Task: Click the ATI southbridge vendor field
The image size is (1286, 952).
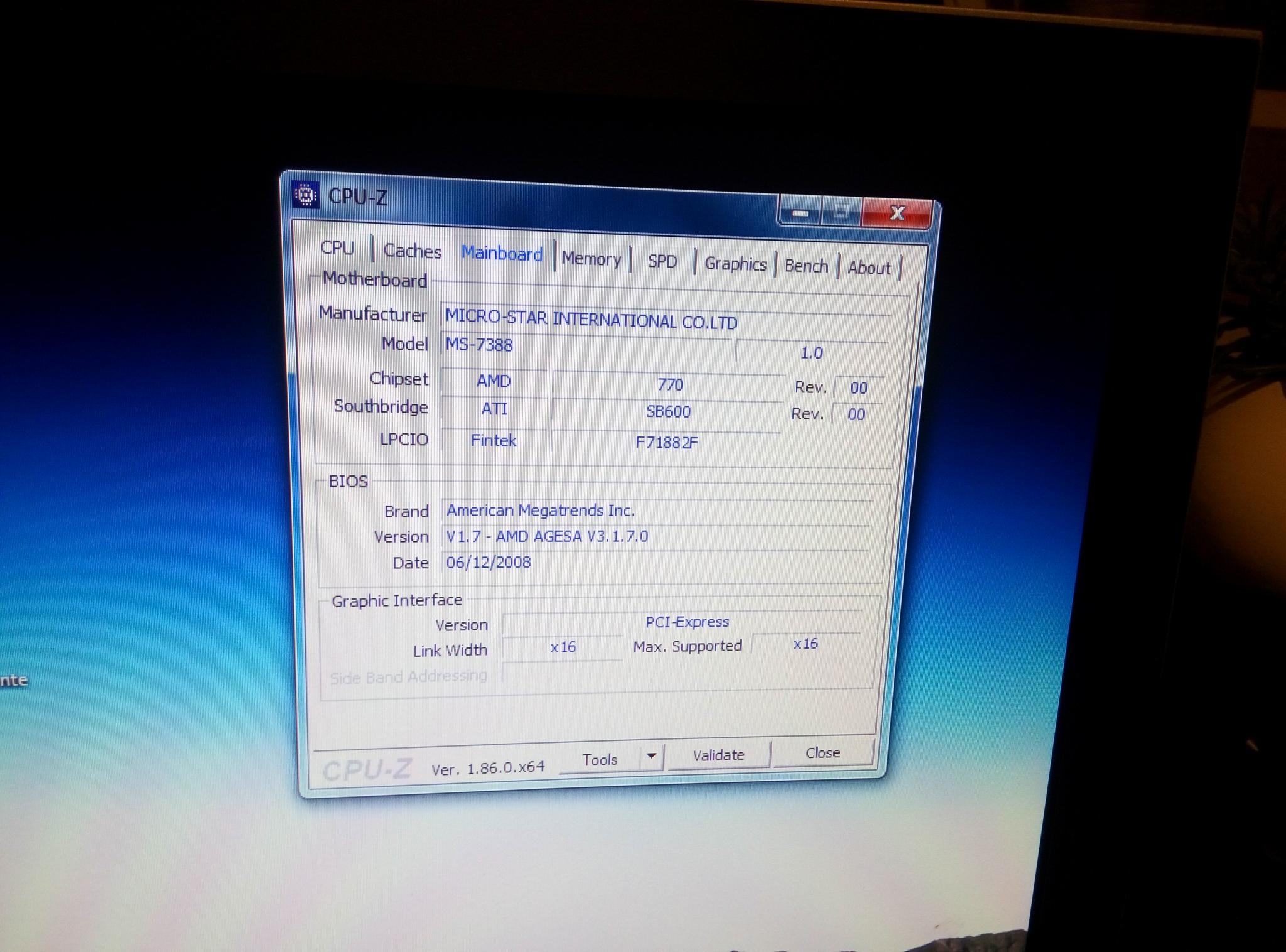Action: pos(494,409)
